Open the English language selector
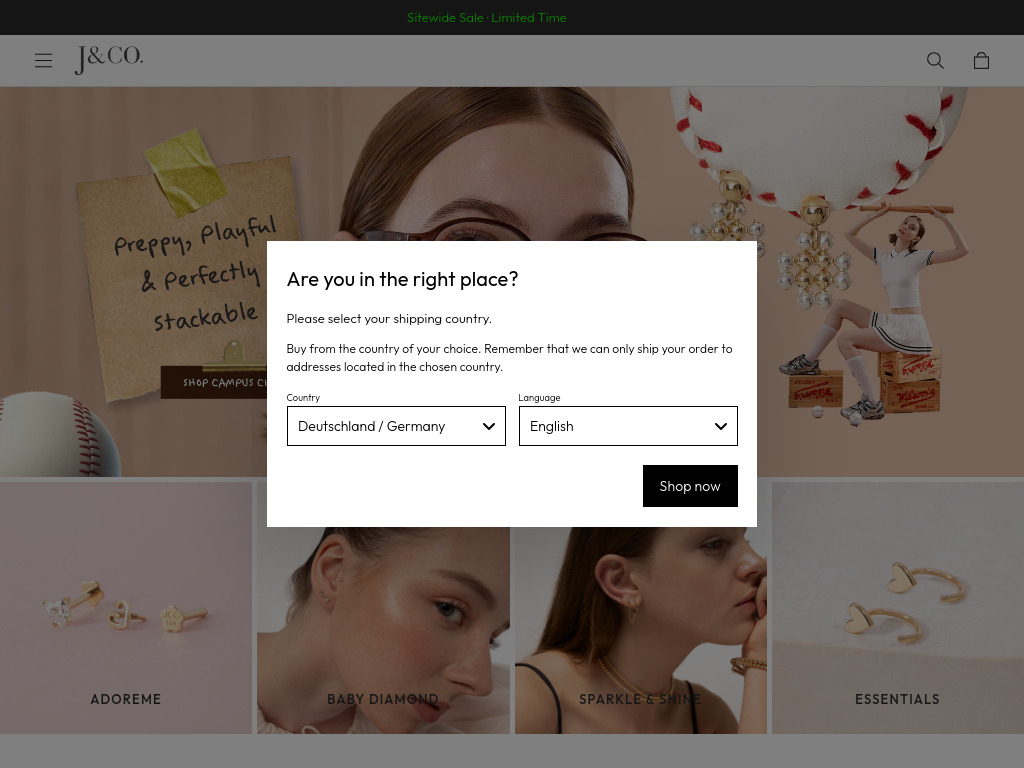Viewport: 1024px width, 768px height. pos(610,426)
